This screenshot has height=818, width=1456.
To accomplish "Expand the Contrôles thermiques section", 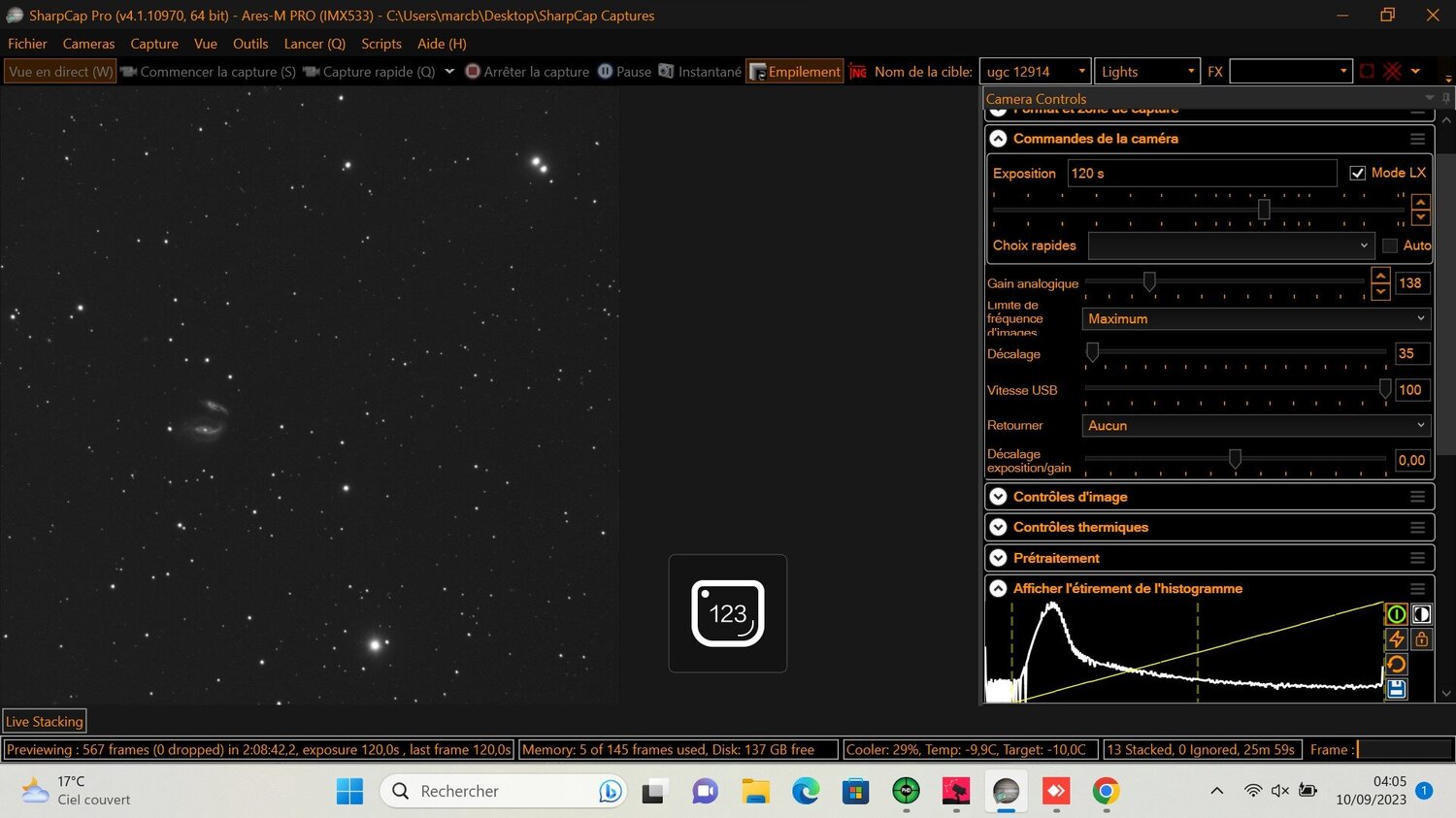I will (998, 527).
